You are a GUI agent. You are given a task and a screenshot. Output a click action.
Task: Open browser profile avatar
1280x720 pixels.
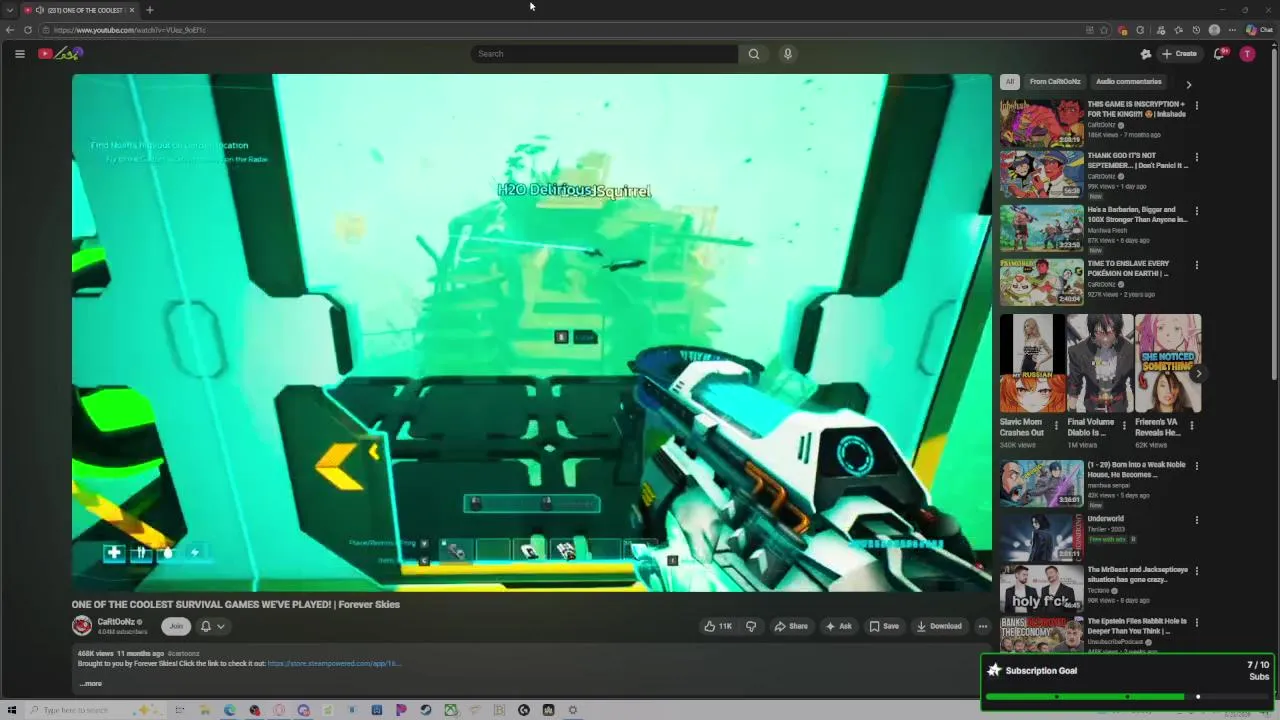1214,30
